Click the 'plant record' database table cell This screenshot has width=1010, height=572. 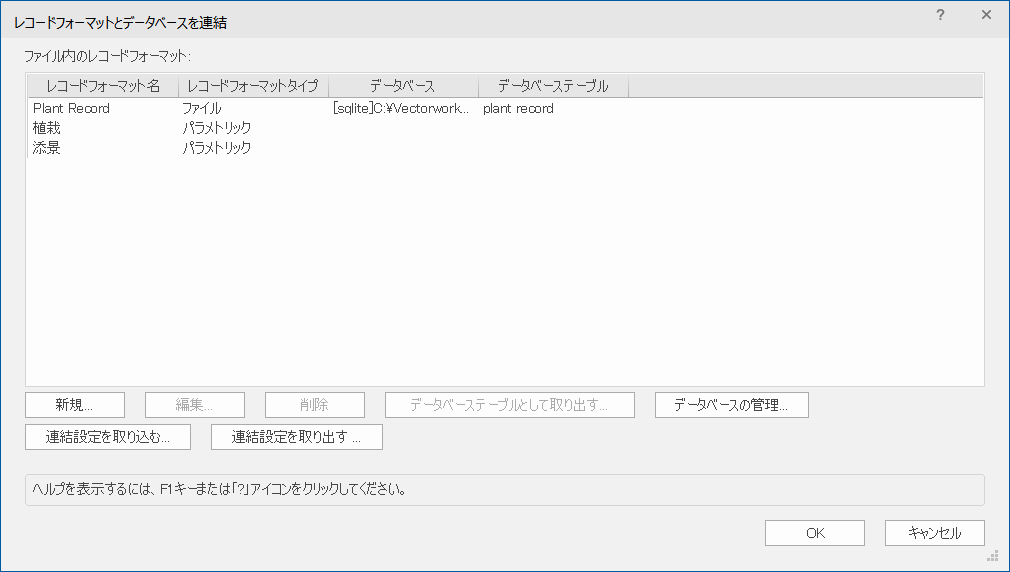tap(518, 108)
